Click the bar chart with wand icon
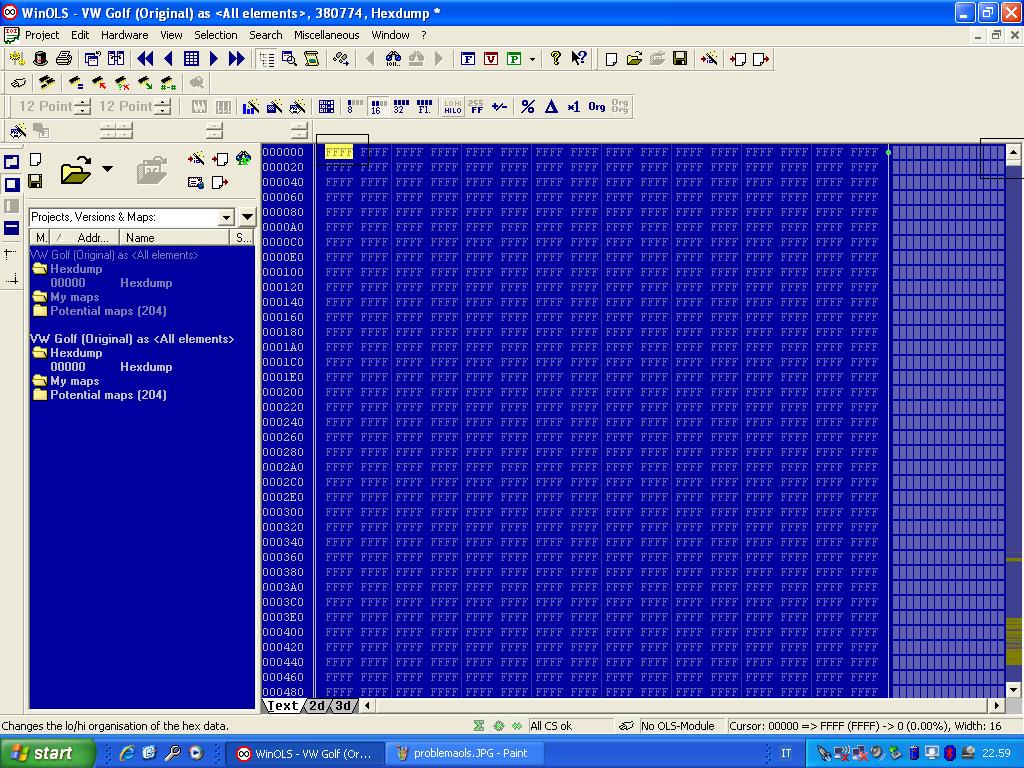 pos(251,106)
